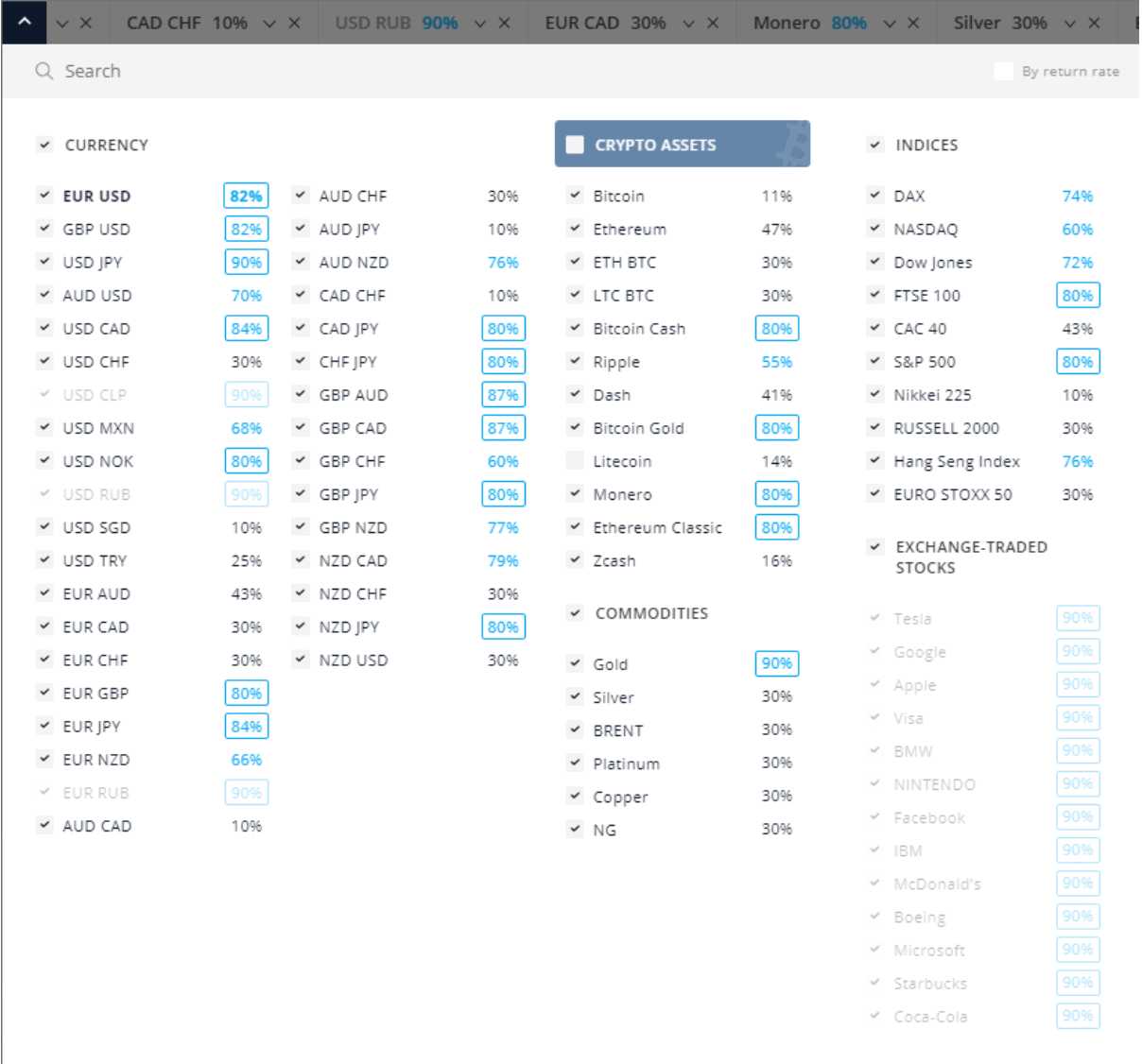The image size is (1142, 1064).
Task: Select the GBP USD asset
Action: pos(96,229)
